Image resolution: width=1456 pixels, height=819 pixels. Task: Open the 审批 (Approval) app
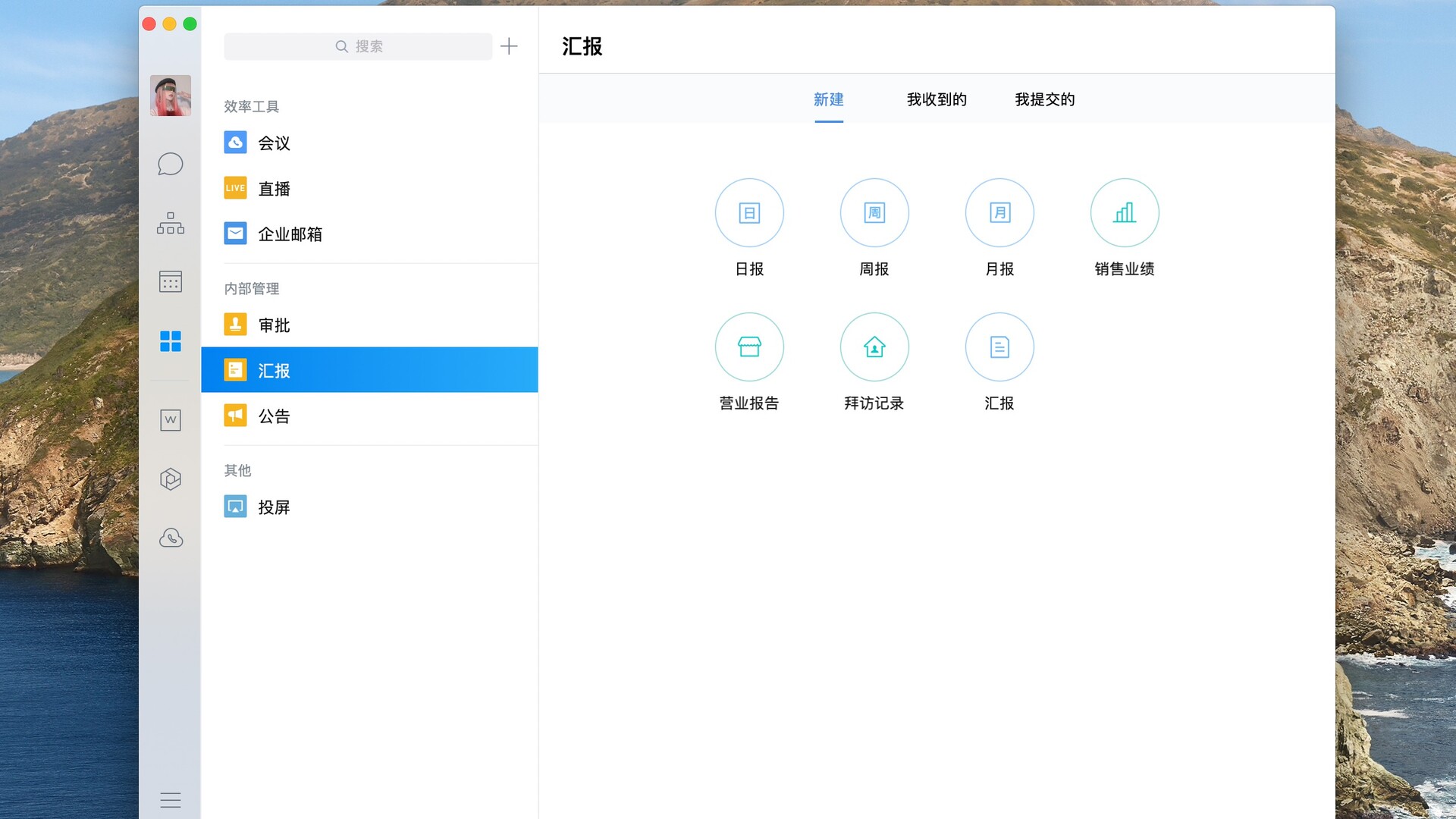pos(274,325)
